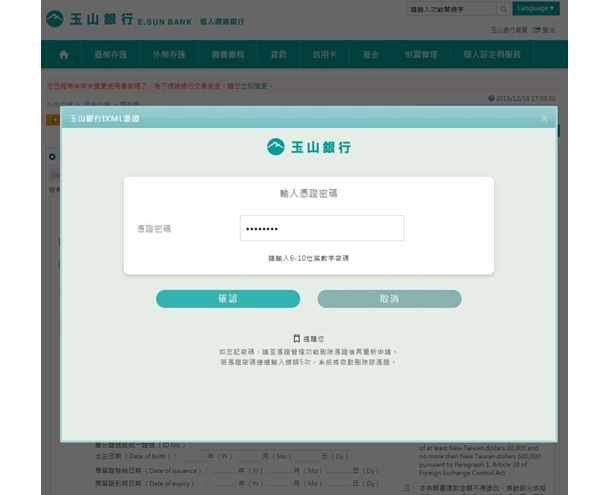Open the 臺幣存匯 menu
Viewport: 610px width, 495px height.
(x=110, y=54)
